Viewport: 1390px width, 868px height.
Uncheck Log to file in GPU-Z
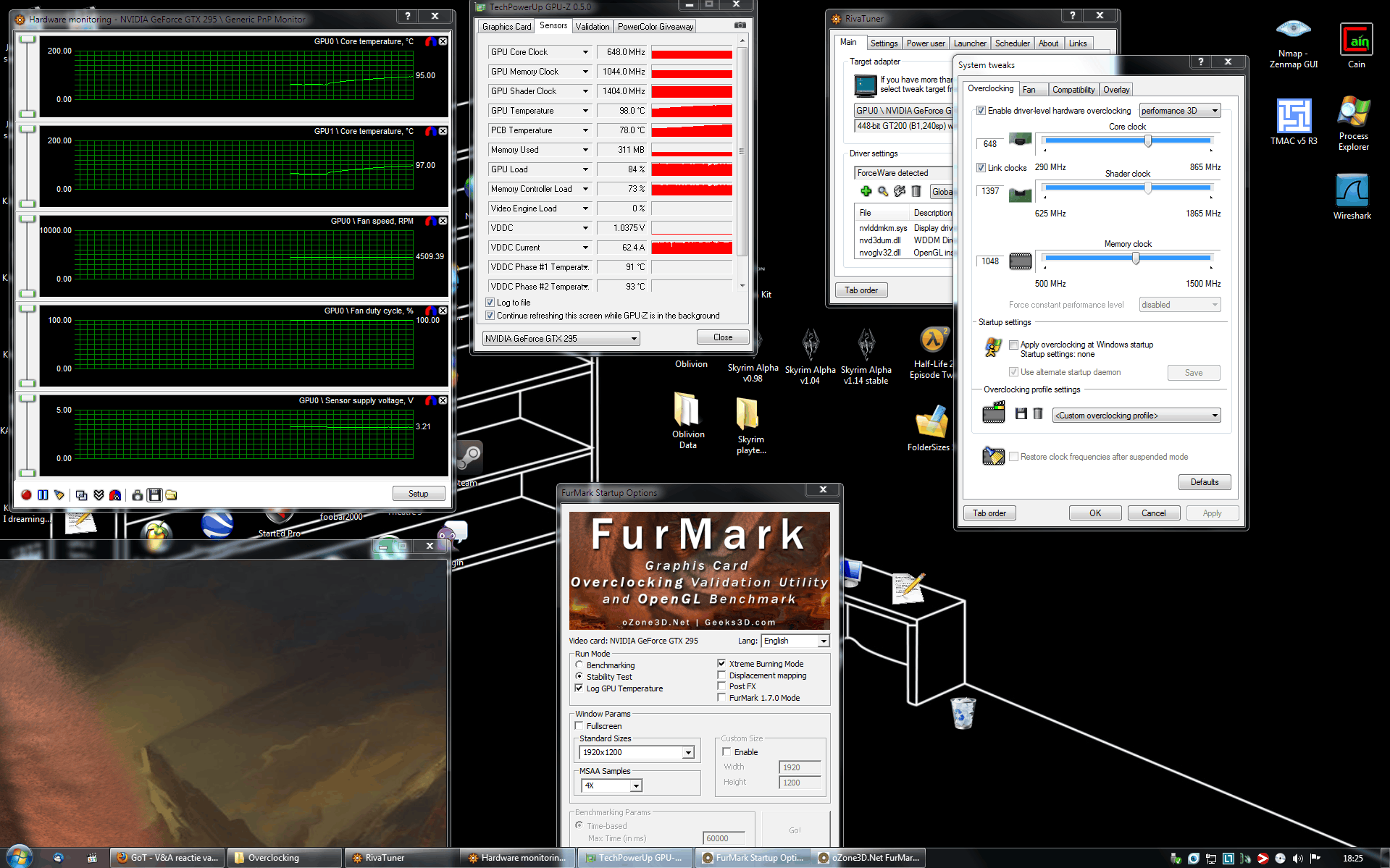(490, 303)
